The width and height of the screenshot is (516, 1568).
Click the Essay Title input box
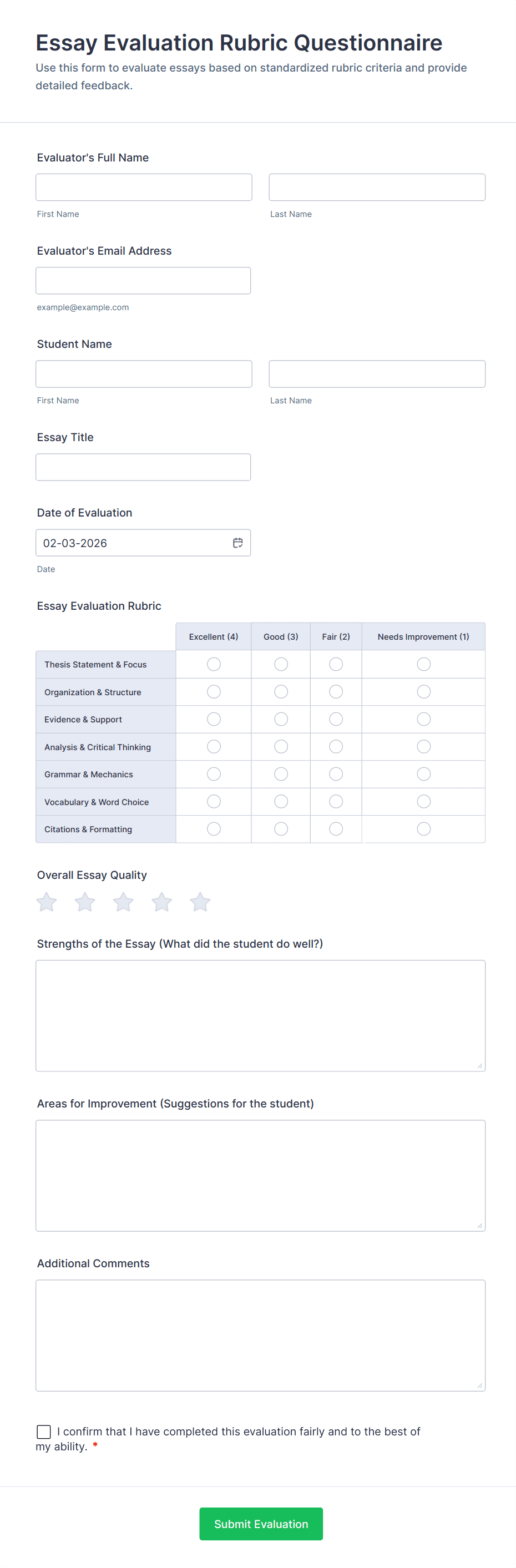pos(143,467)
